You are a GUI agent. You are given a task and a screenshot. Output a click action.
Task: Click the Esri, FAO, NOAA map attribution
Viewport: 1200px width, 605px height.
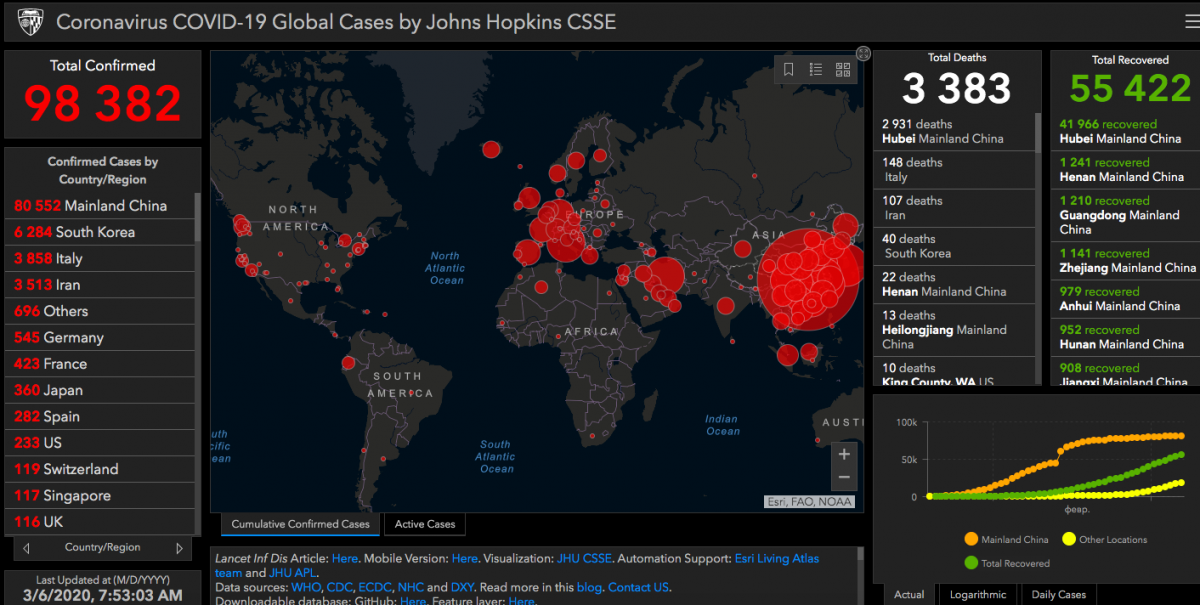point(810,502)
